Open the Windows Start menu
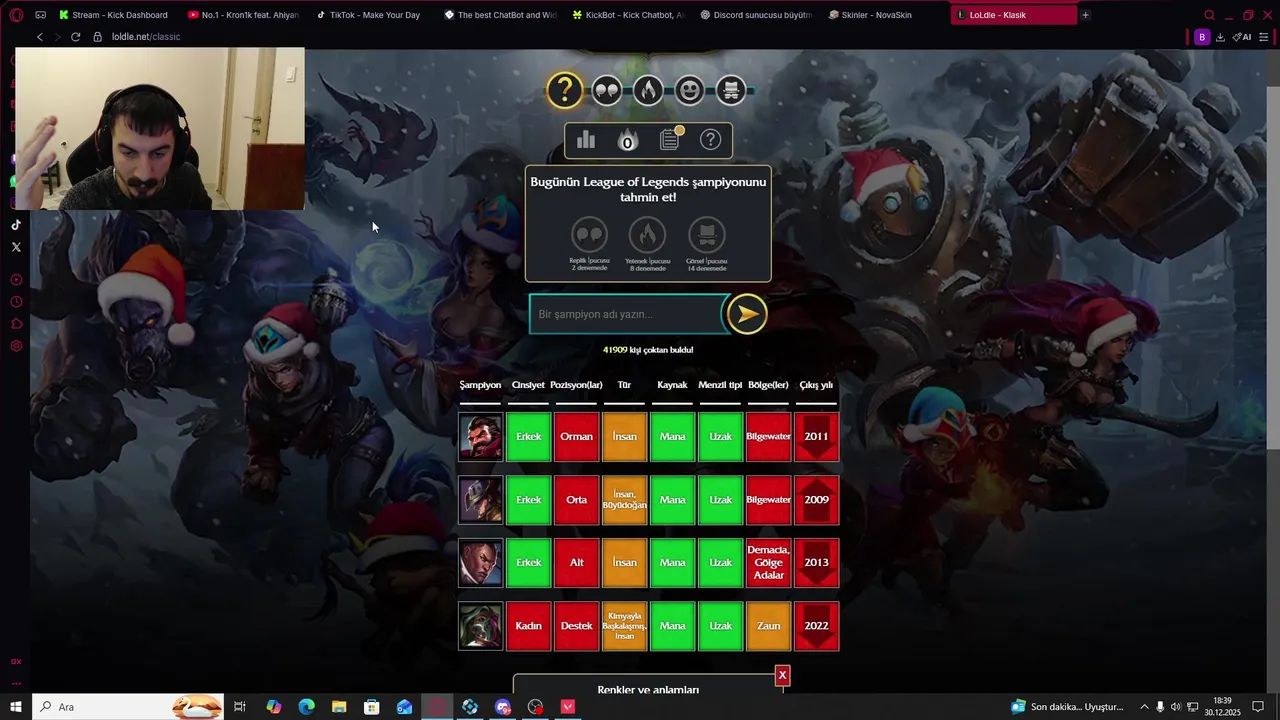This screenshot has height=720, width=1280. click(x=16, y=707)
